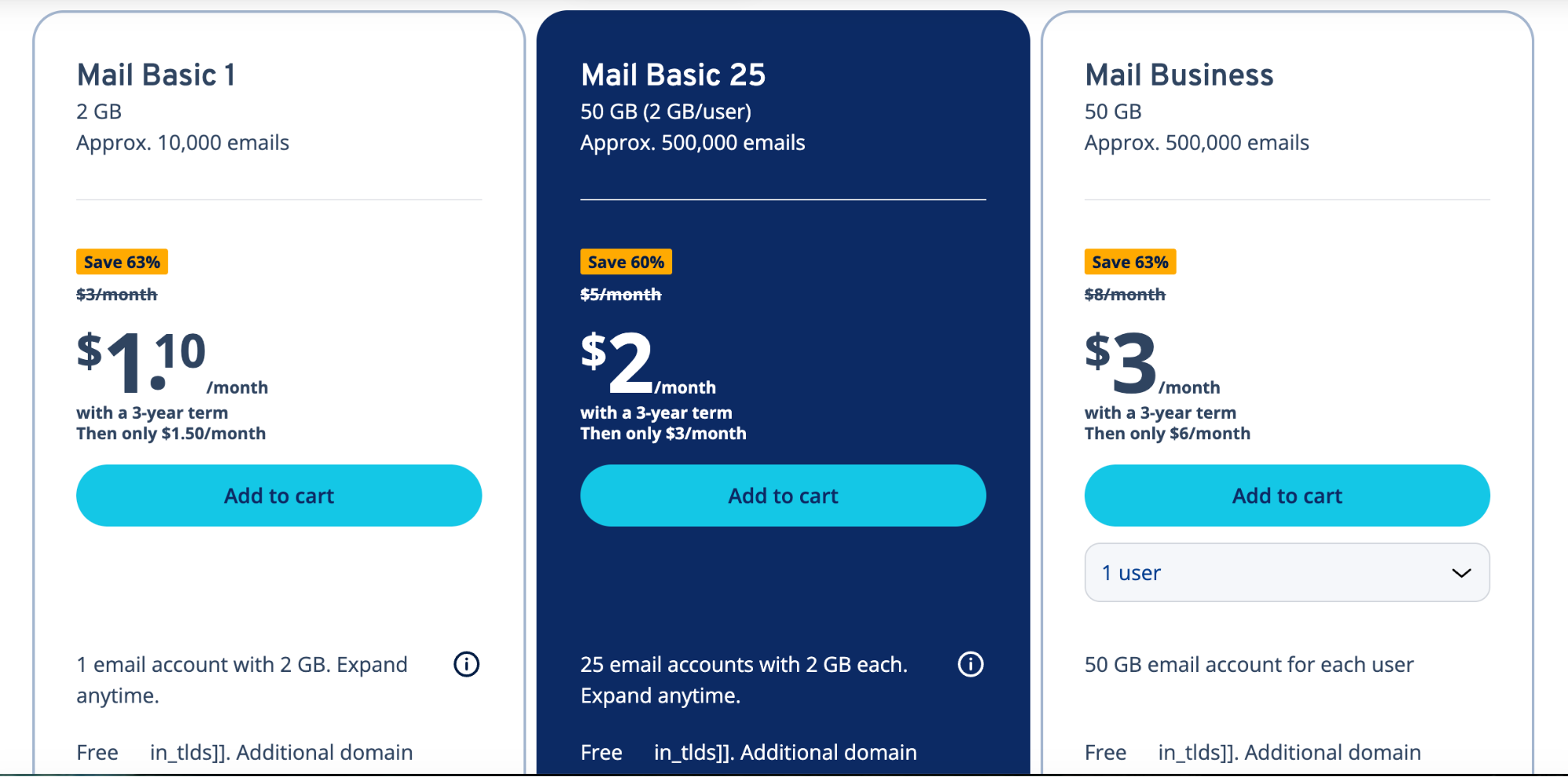1568x777 pixels.
Task: Select 1 user in the Mail Business selector
Action: pyautogui.click(x=1130, y=573)
